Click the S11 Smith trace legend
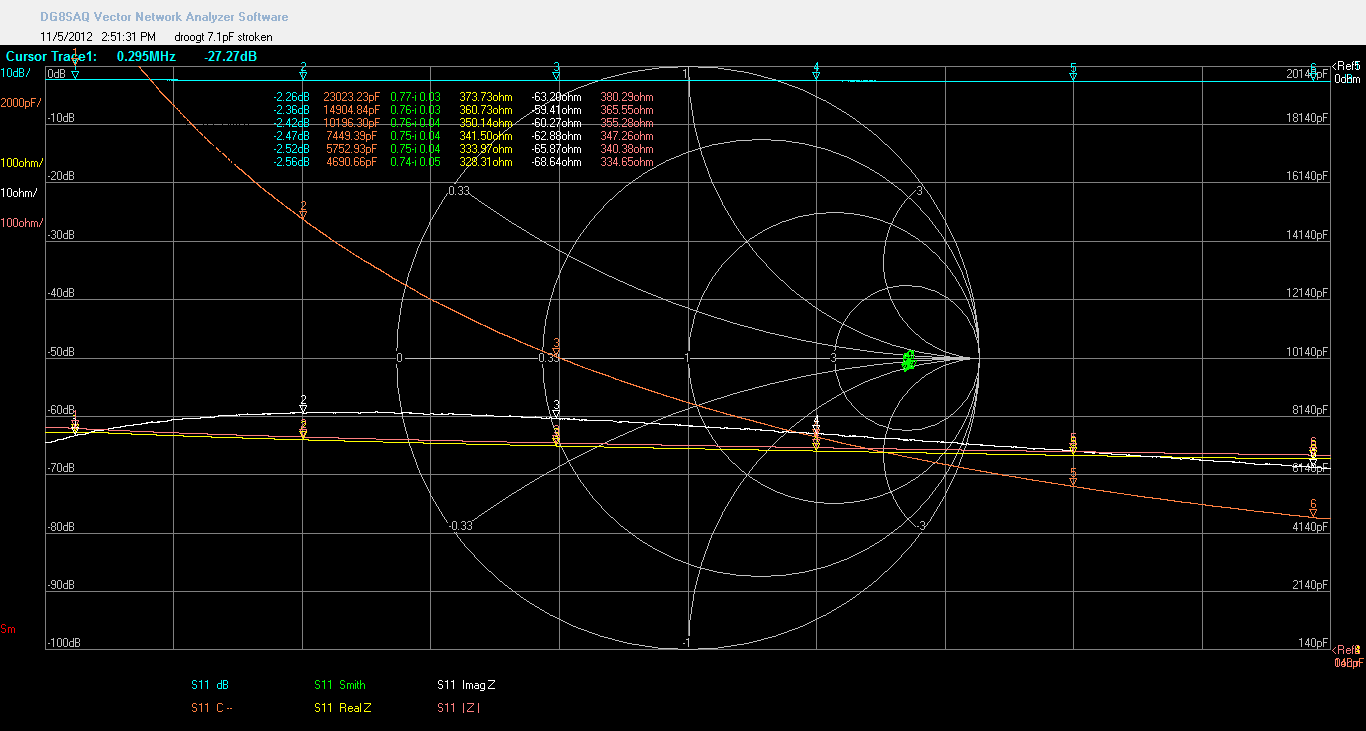Image resolution: width=1366 pixels, height=731 pixels. pyautogui.click(x=340, y=685)
